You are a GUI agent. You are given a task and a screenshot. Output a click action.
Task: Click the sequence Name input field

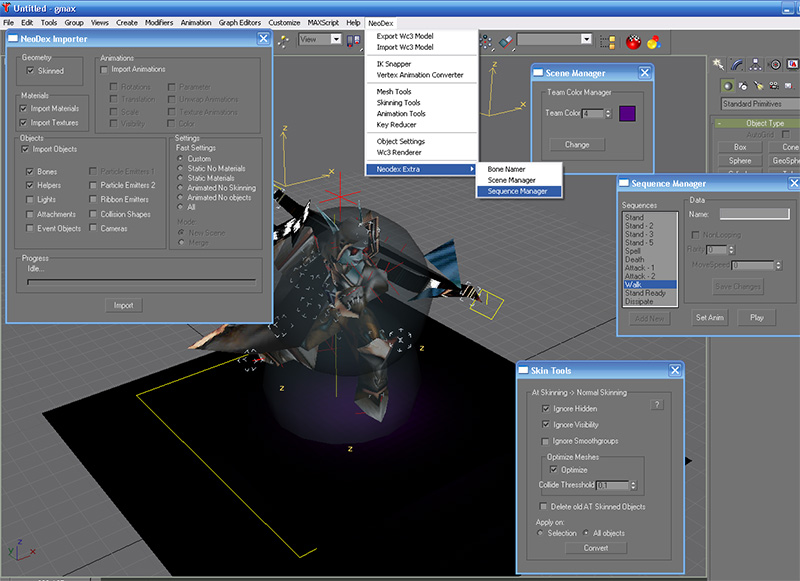coord(755,214)
